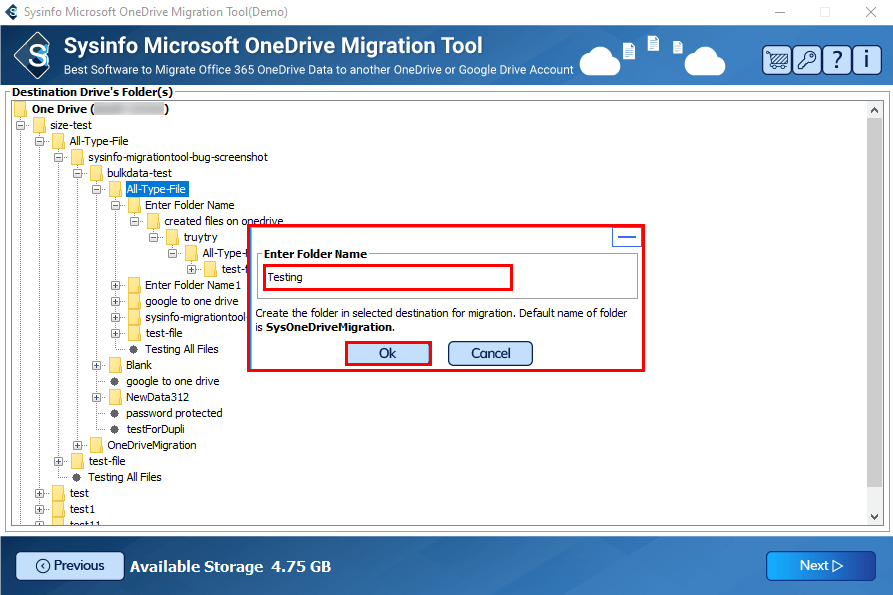Open the info about icon
893x595 pixels.
[866, 60]
